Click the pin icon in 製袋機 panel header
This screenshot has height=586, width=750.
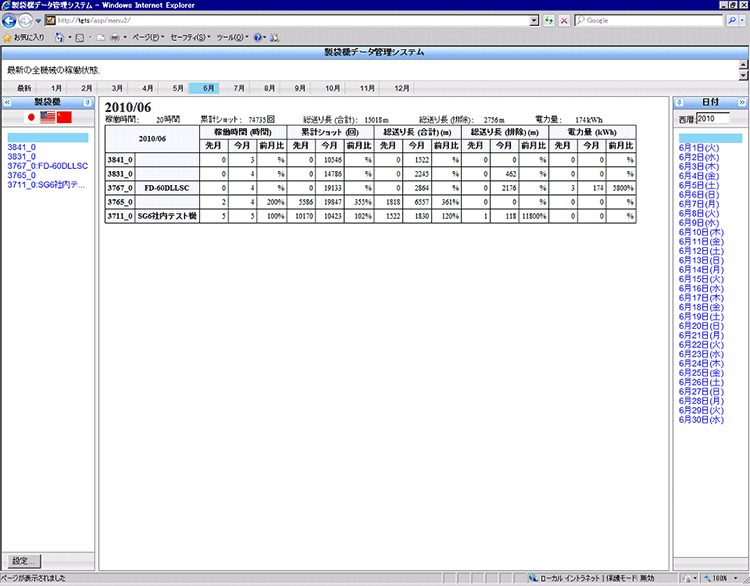click(88, 102)
